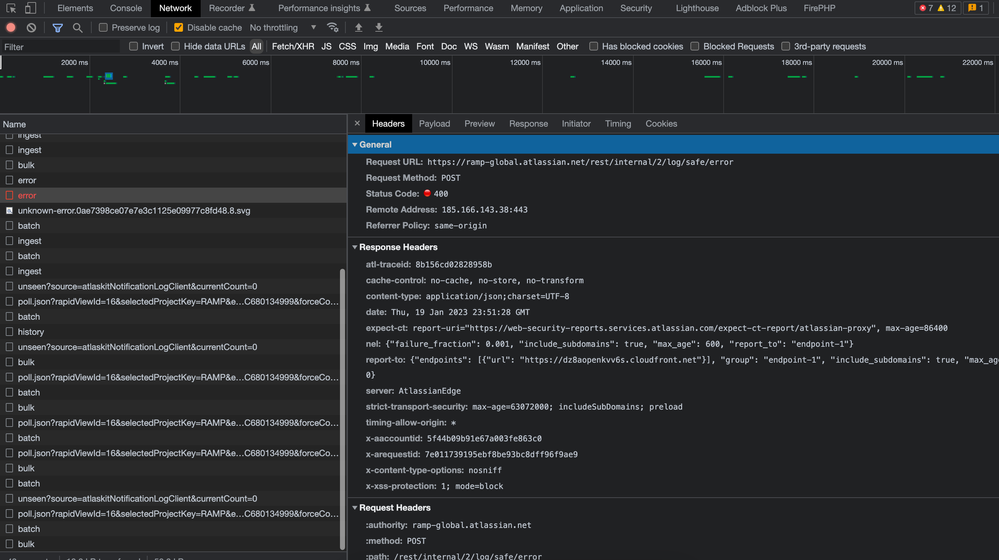The height and width of the screenshot is (560, 999).
Task: Focus the Filter text field
Action: pos(60,47)
